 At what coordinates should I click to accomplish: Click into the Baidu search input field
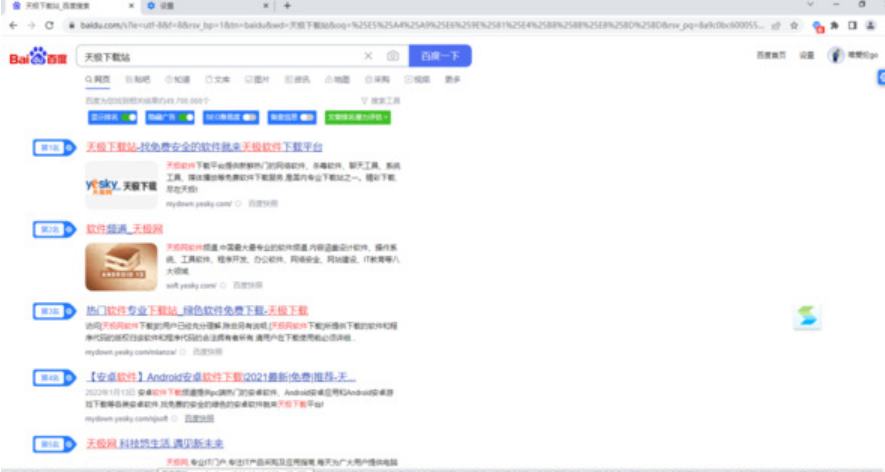[220, 56]
